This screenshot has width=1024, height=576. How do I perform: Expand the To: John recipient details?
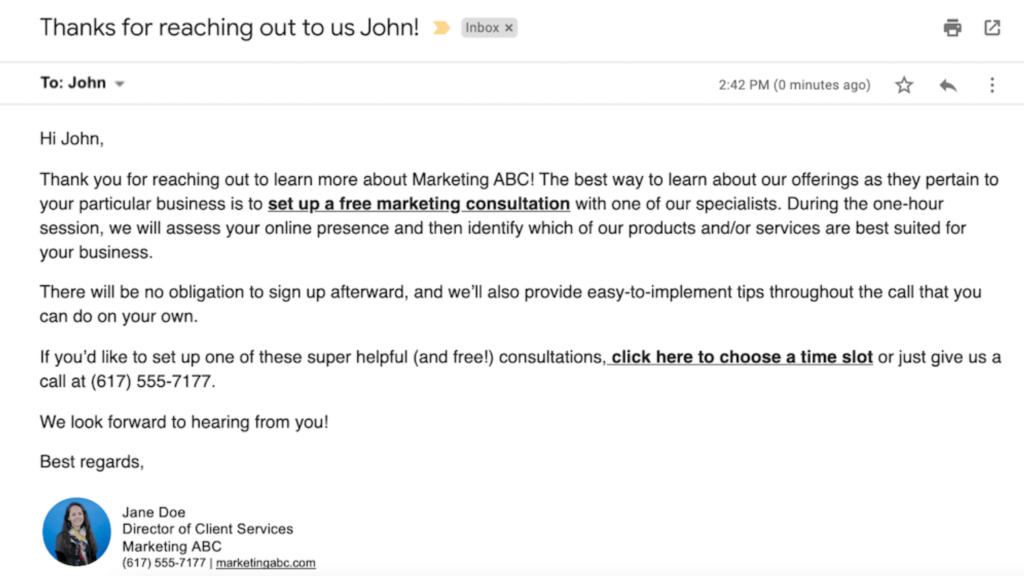coord(119,83)
